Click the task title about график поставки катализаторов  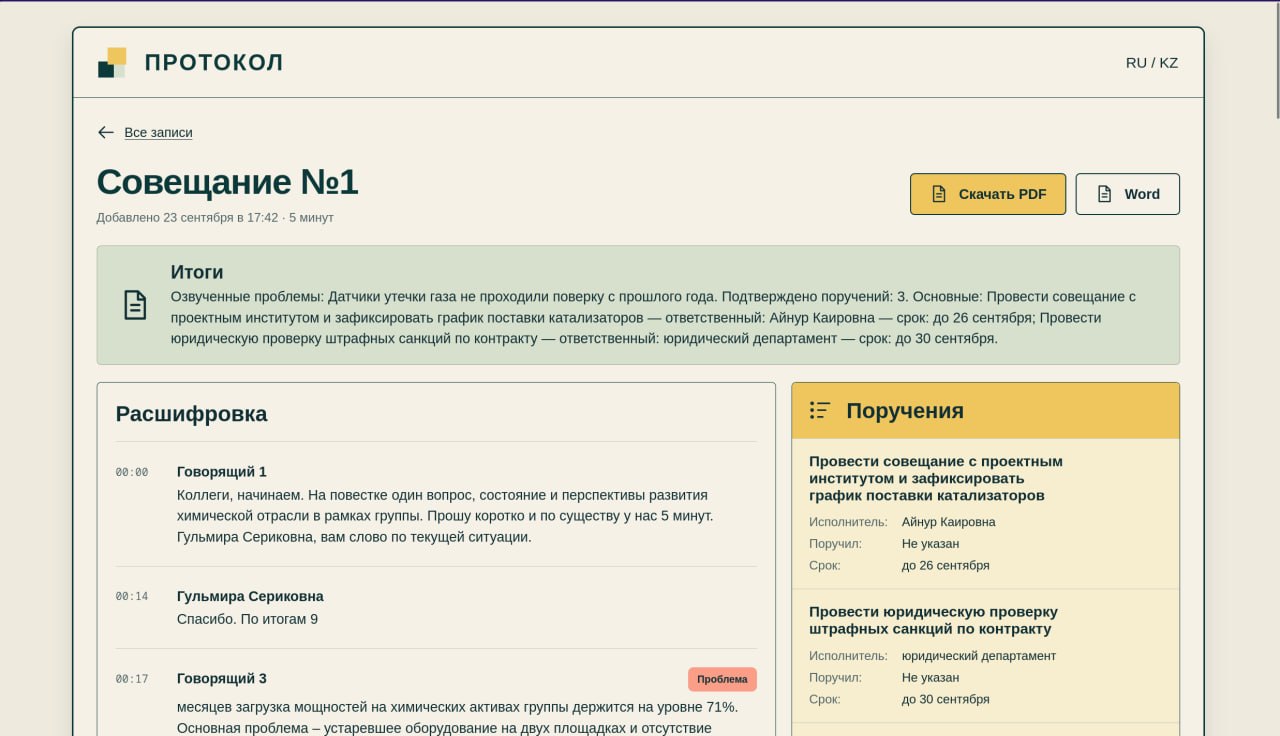pos(936,478)
